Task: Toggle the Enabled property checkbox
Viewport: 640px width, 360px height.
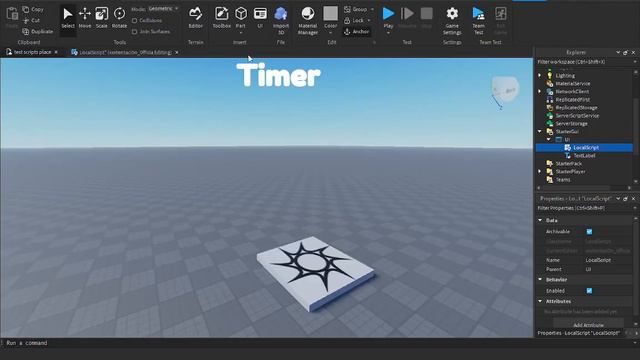Action: click(x=589, y=291)
